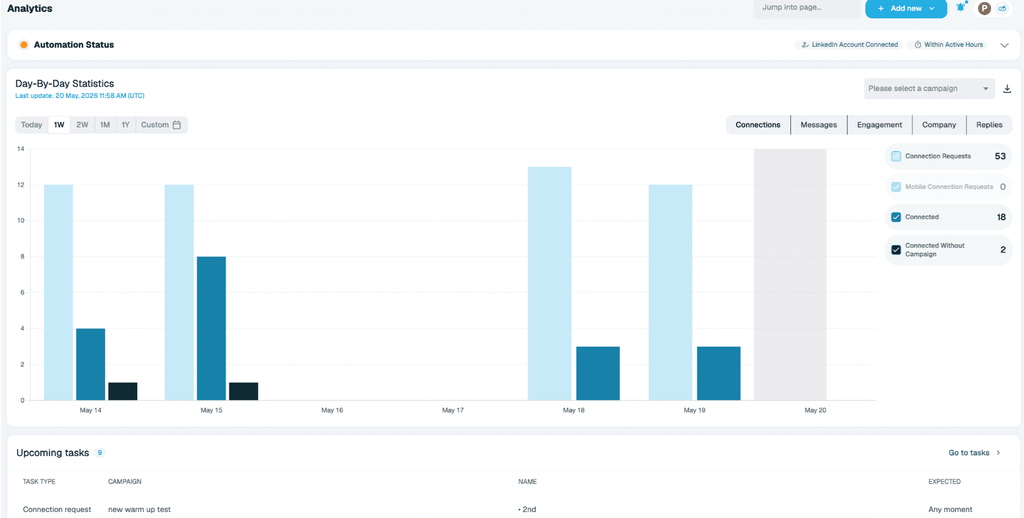Click the 2nd name cell

click(528, 510)
